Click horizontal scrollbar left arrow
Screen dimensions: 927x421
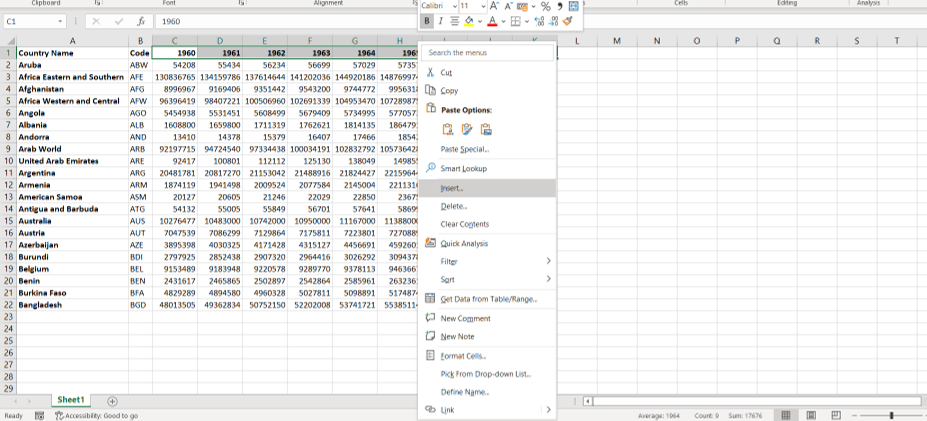click(588, 401)
